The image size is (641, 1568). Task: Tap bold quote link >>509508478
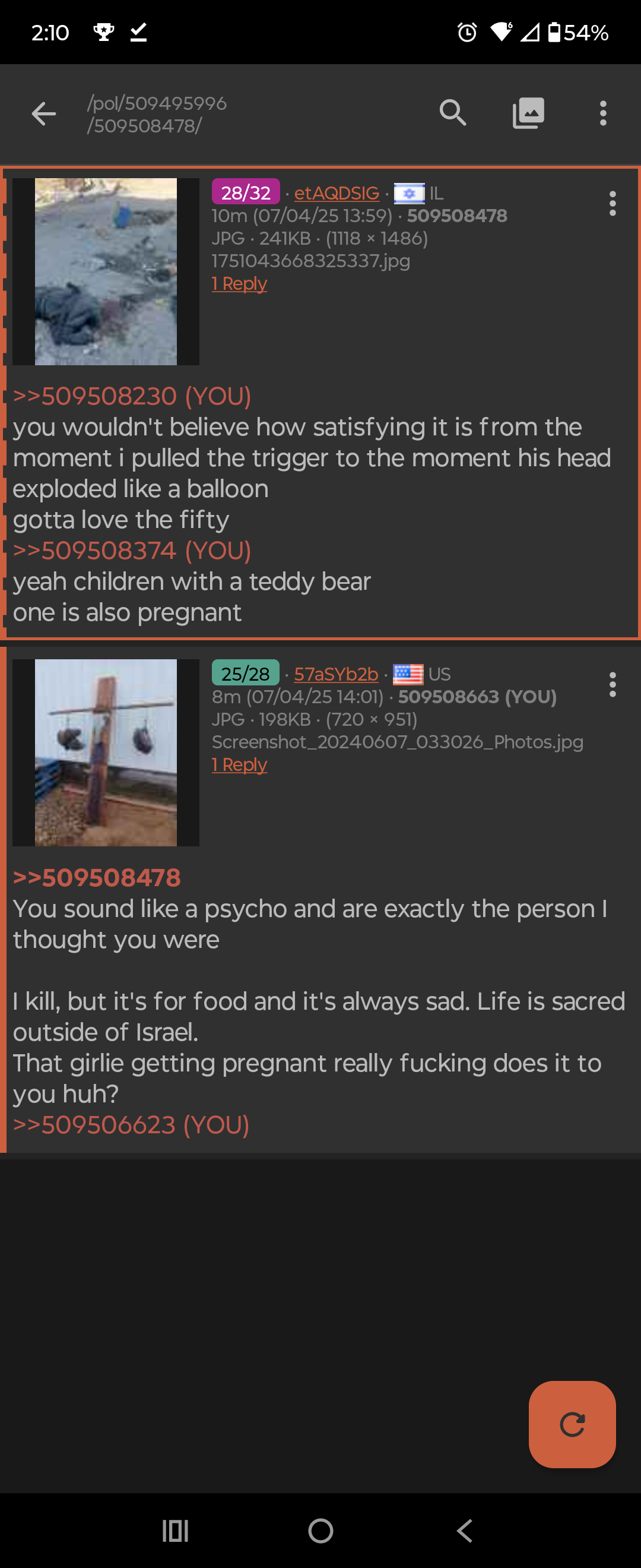[97, 878]
